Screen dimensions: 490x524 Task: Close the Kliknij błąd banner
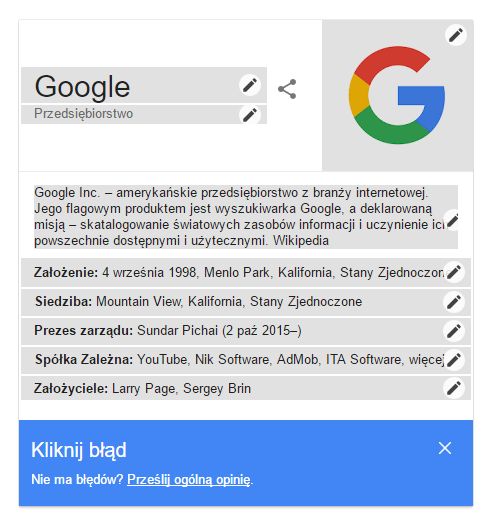pos(445,448)
